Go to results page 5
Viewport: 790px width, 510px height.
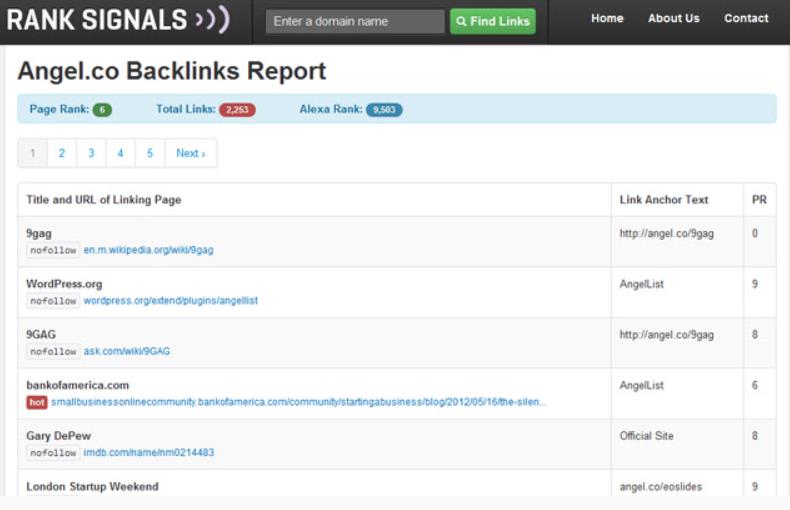(x=150, y=153)
